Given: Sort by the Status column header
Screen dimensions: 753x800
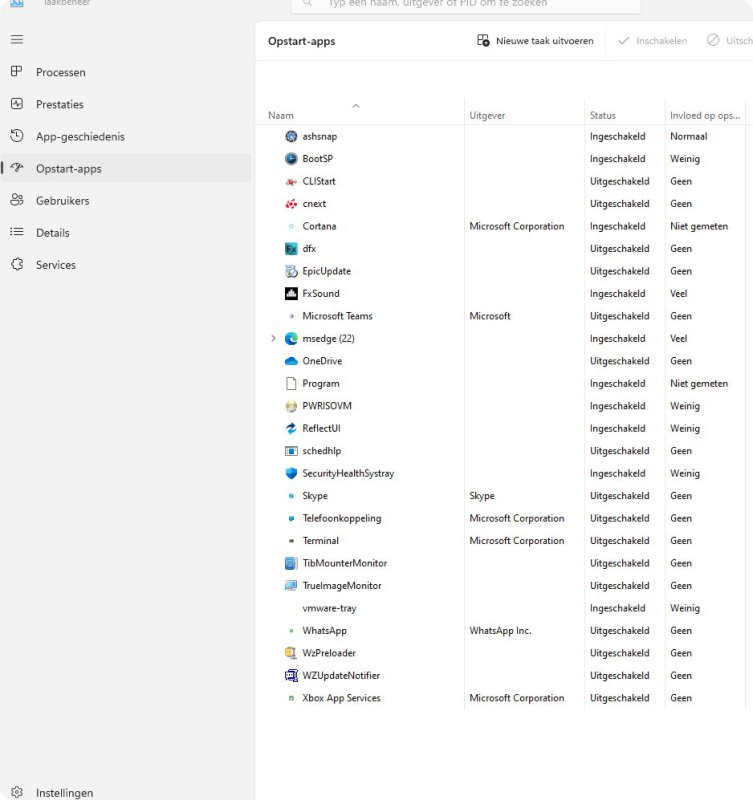Looking at the screenshot, I should pyautogui.click(x=603, y=115).
